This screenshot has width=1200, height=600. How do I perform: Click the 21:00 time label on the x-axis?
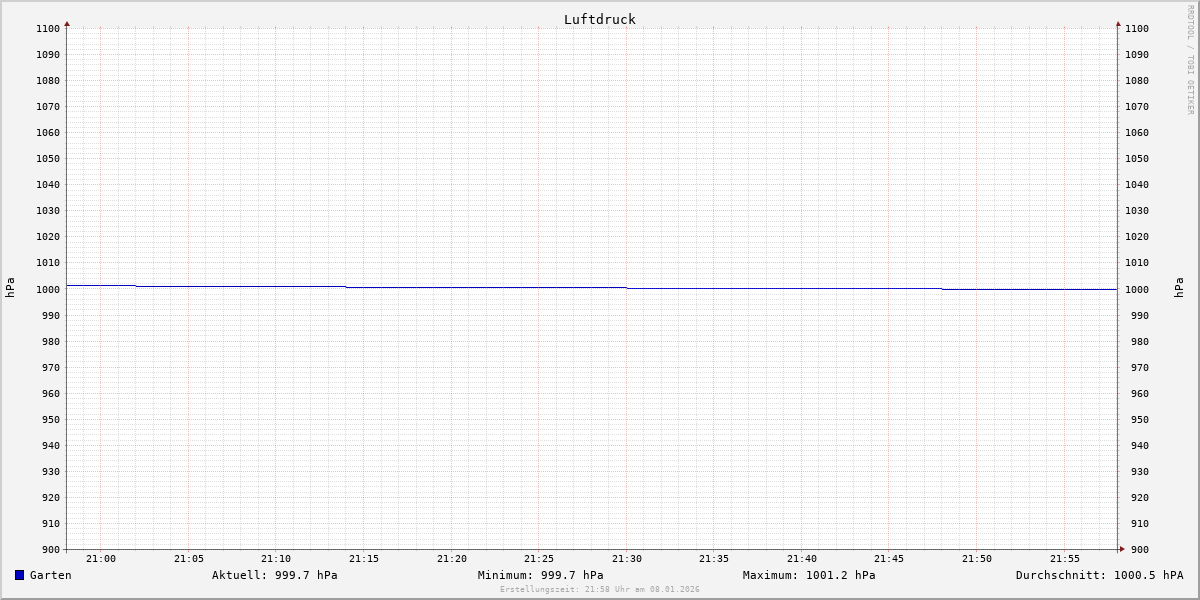click(x=101, y=559)
